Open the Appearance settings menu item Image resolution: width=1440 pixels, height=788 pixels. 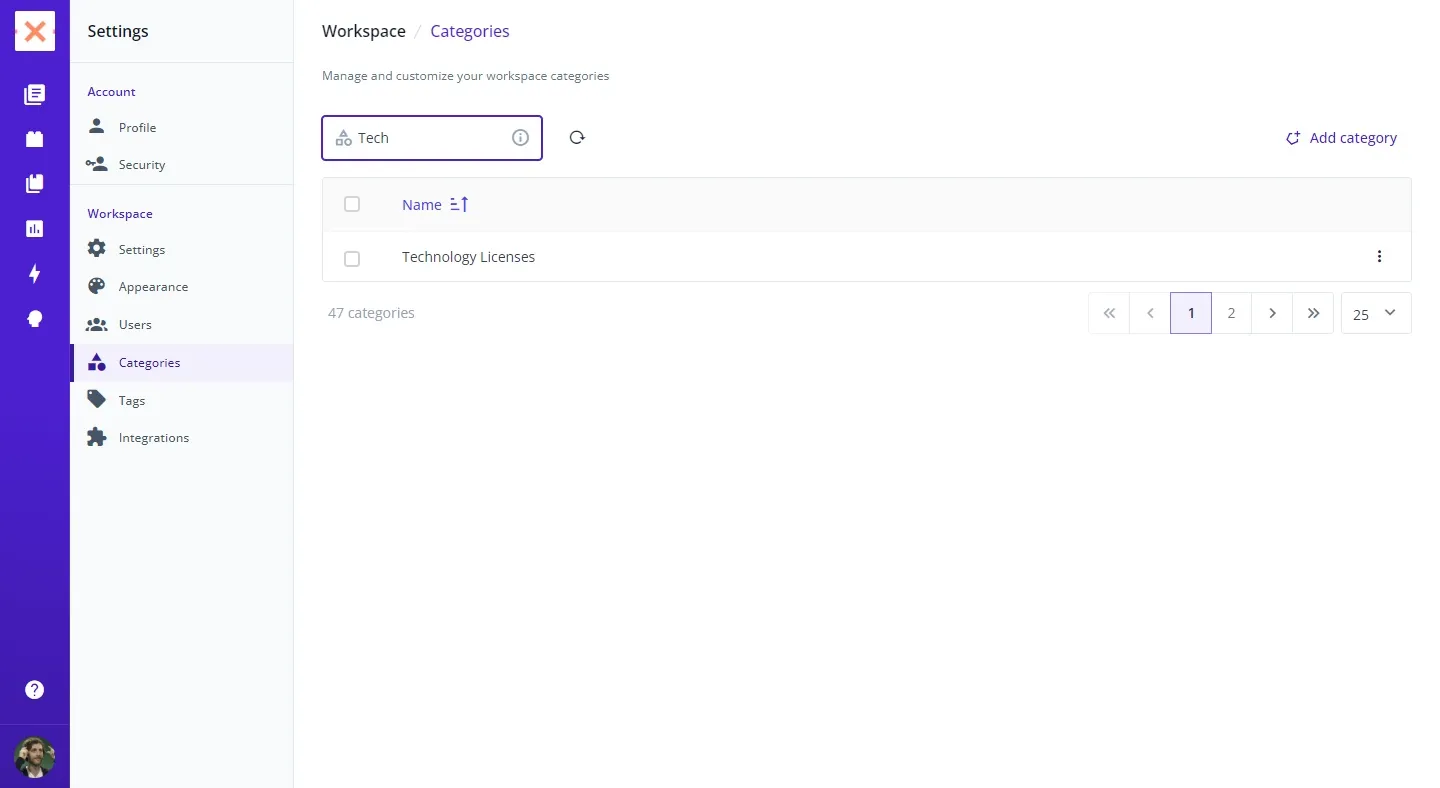(153, 287)
